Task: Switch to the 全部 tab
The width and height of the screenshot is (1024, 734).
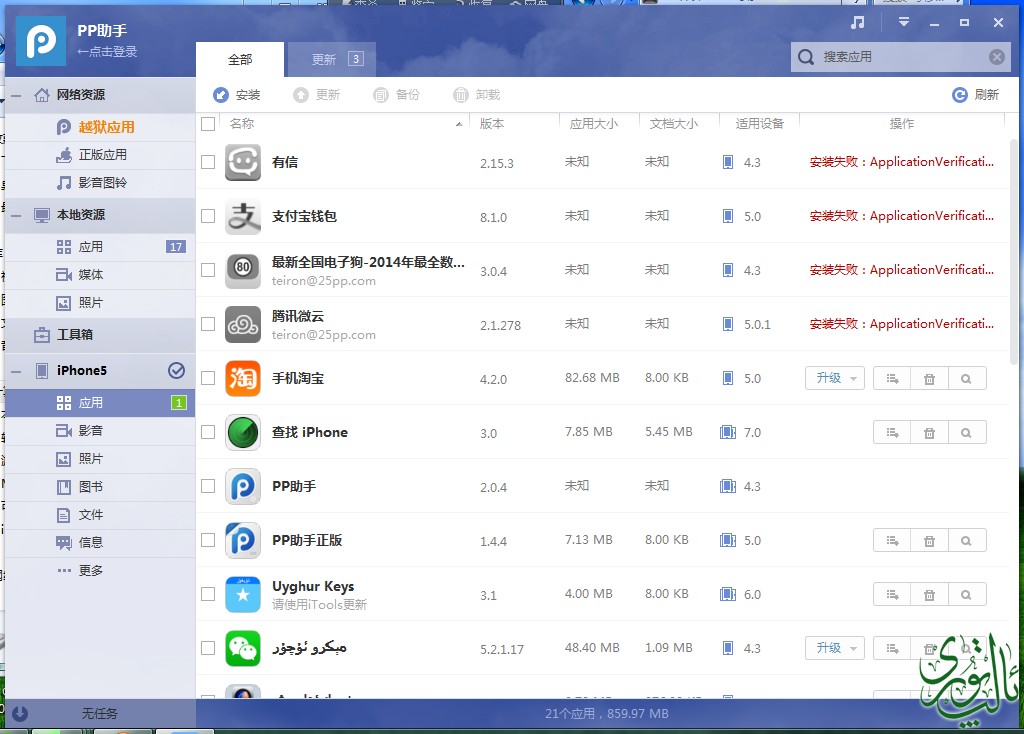Action: click(240, 59)
